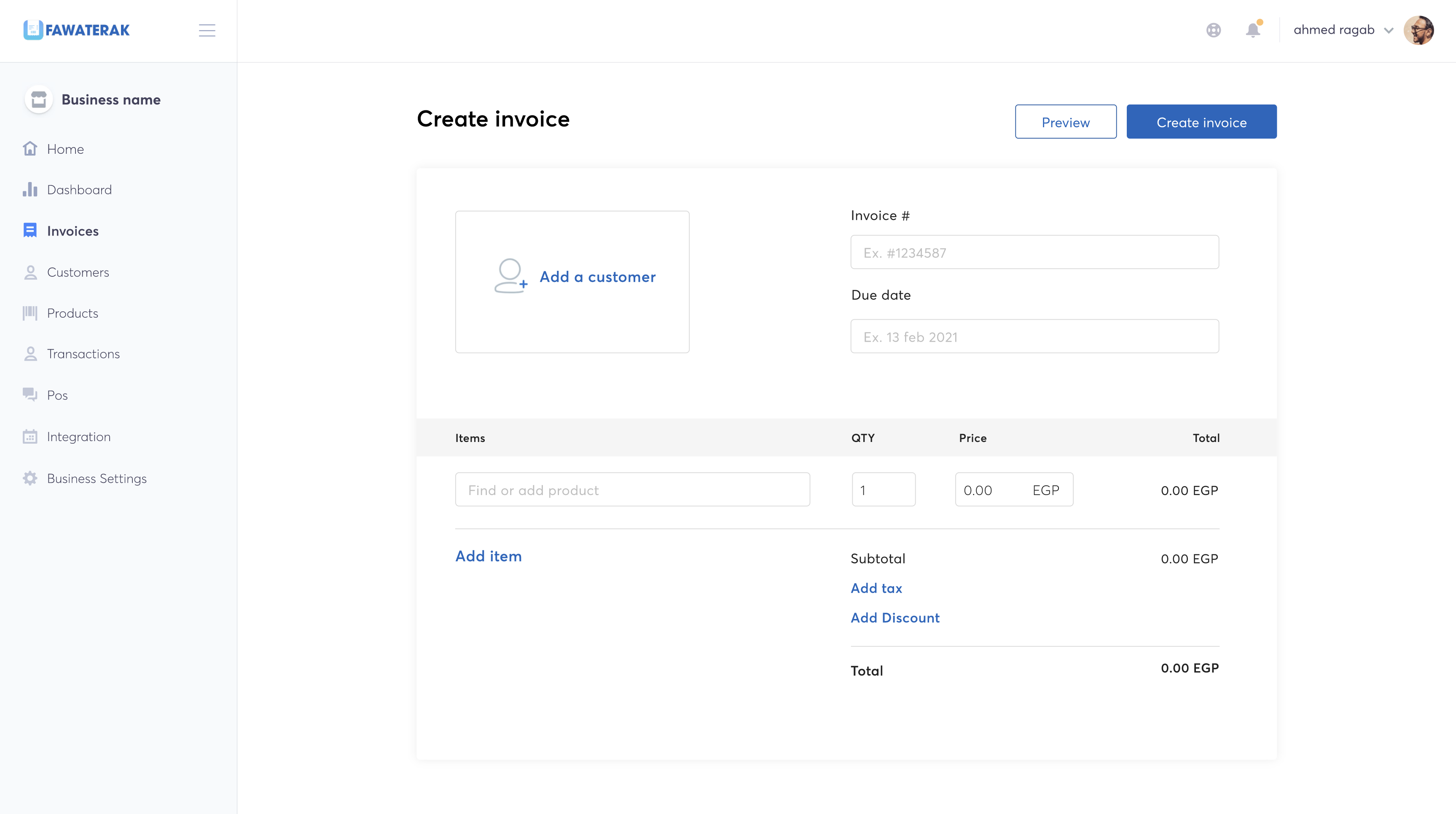Click the Add tax link
The height and width of the screenshot is (814, 1456).
click(x=876, y=588)
